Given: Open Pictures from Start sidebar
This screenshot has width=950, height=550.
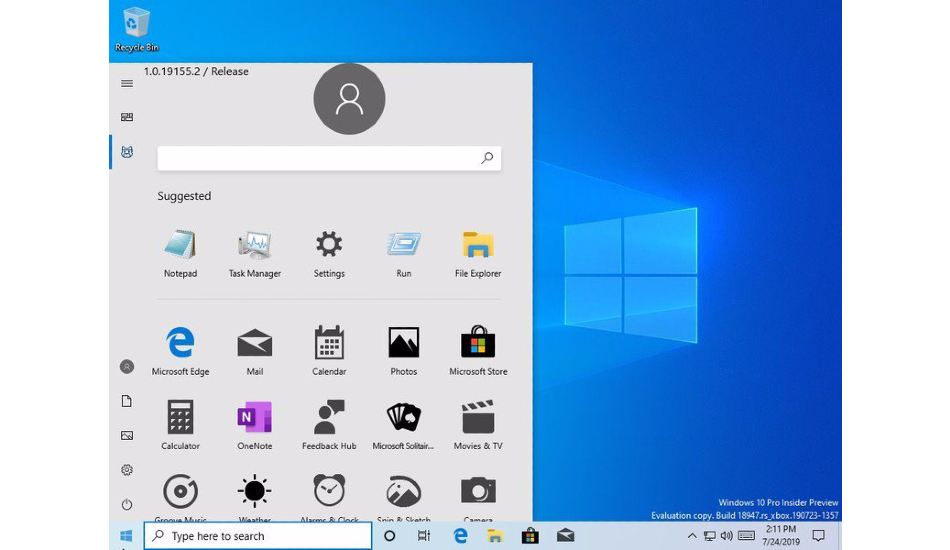Looking at the screenshot, I should coord(127,436).
